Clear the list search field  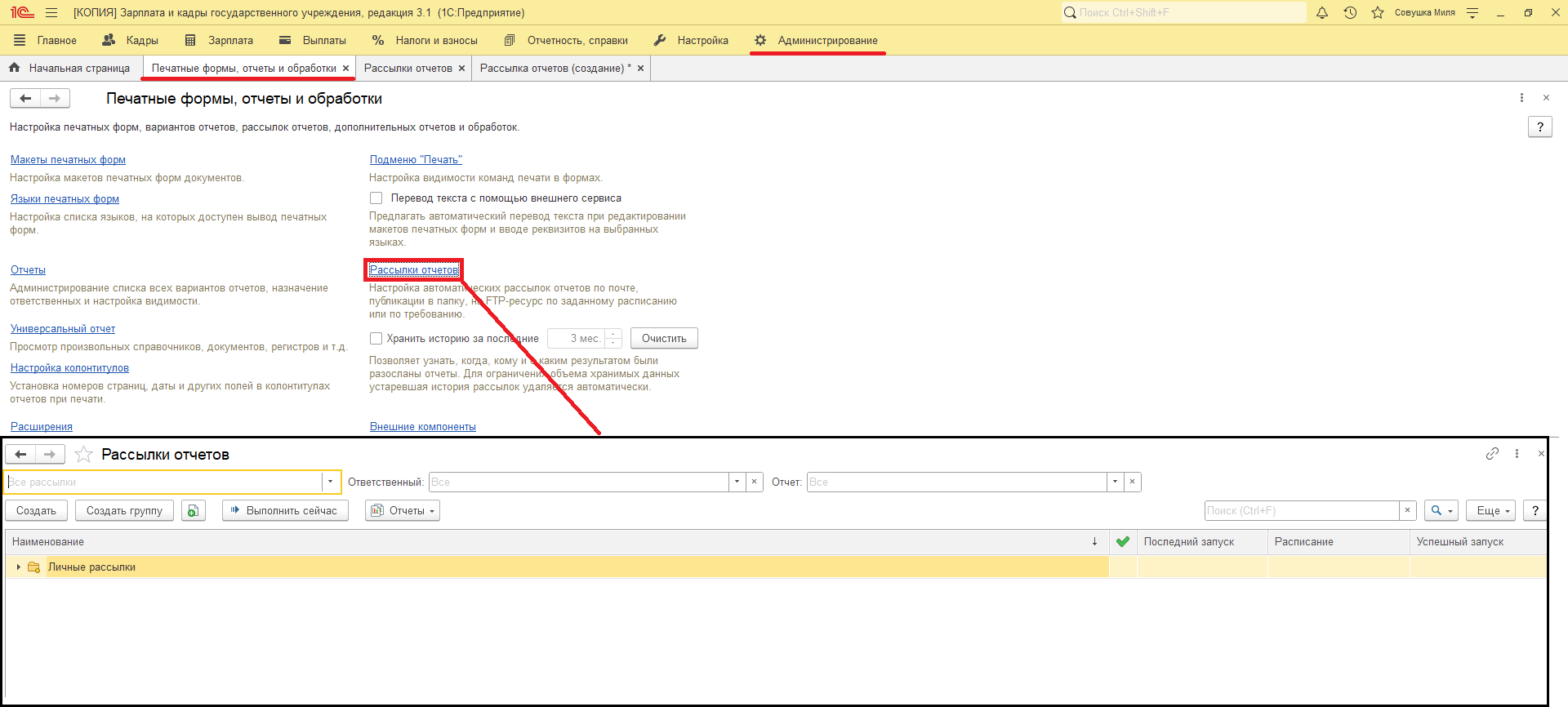click(1407, 510)
